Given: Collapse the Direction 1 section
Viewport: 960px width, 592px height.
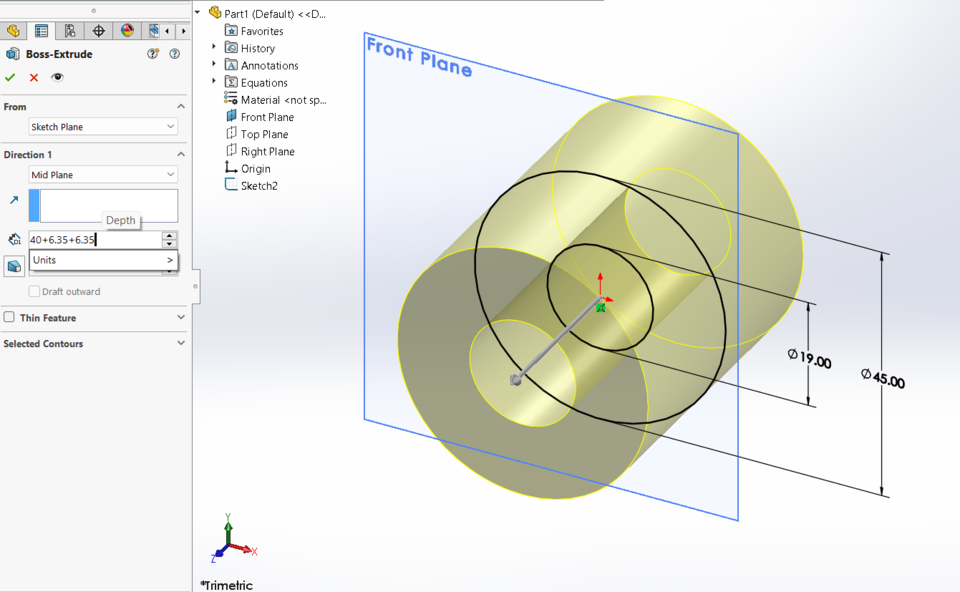Looking at the screenshot, I should pyautogui.click(x=180, y=153).
